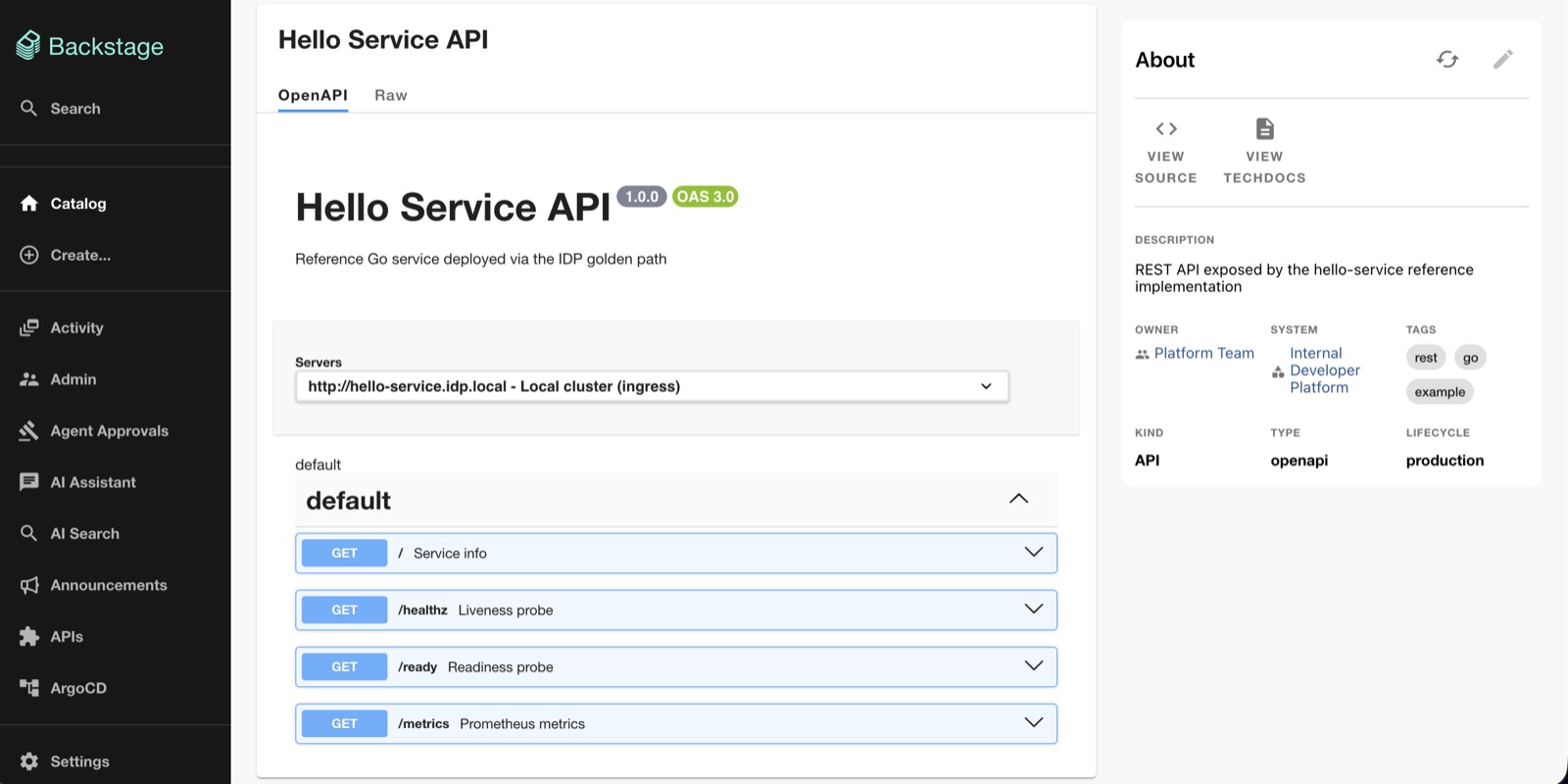Switch to the Raw tab
This screenshot has height=784, width=1568.
[x=391, y=95]
